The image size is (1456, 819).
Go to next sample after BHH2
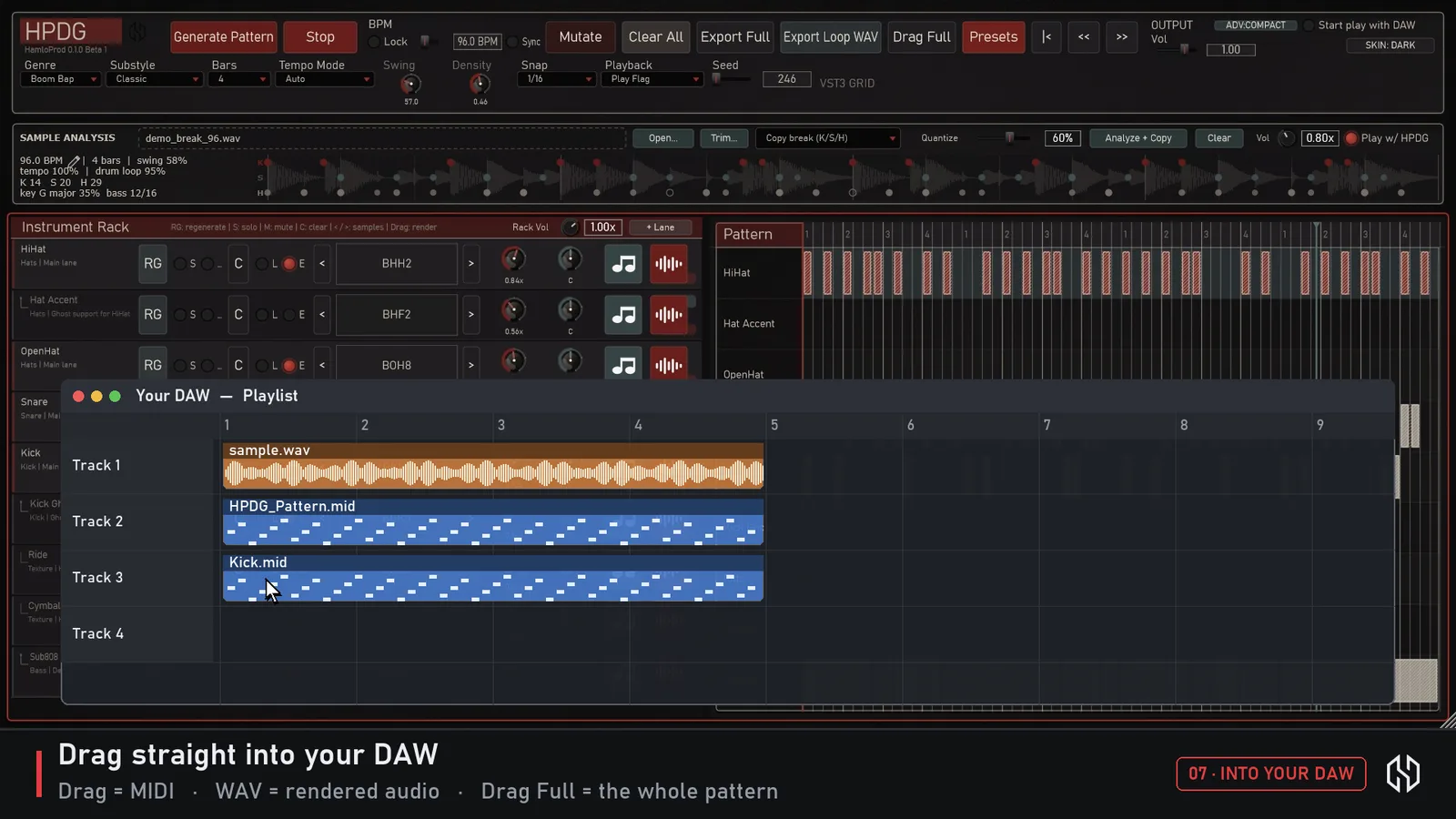click(470, 264)
